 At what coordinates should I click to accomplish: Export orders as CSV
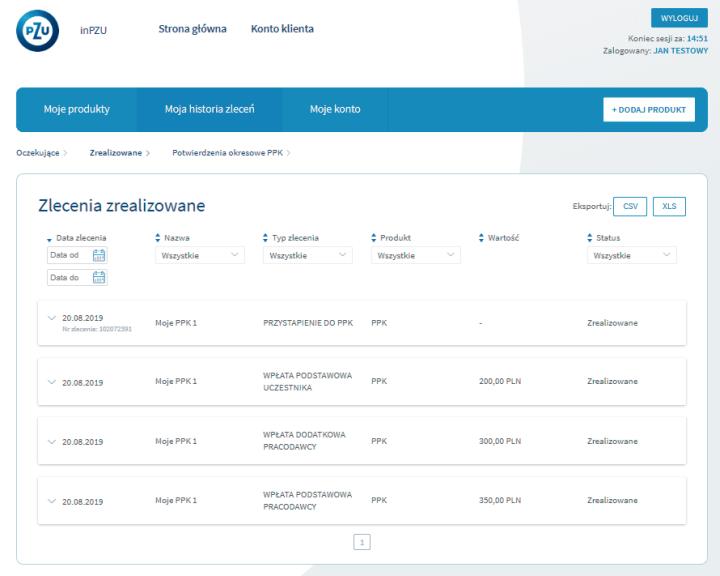pyautogui.click(x=630, y=206)
